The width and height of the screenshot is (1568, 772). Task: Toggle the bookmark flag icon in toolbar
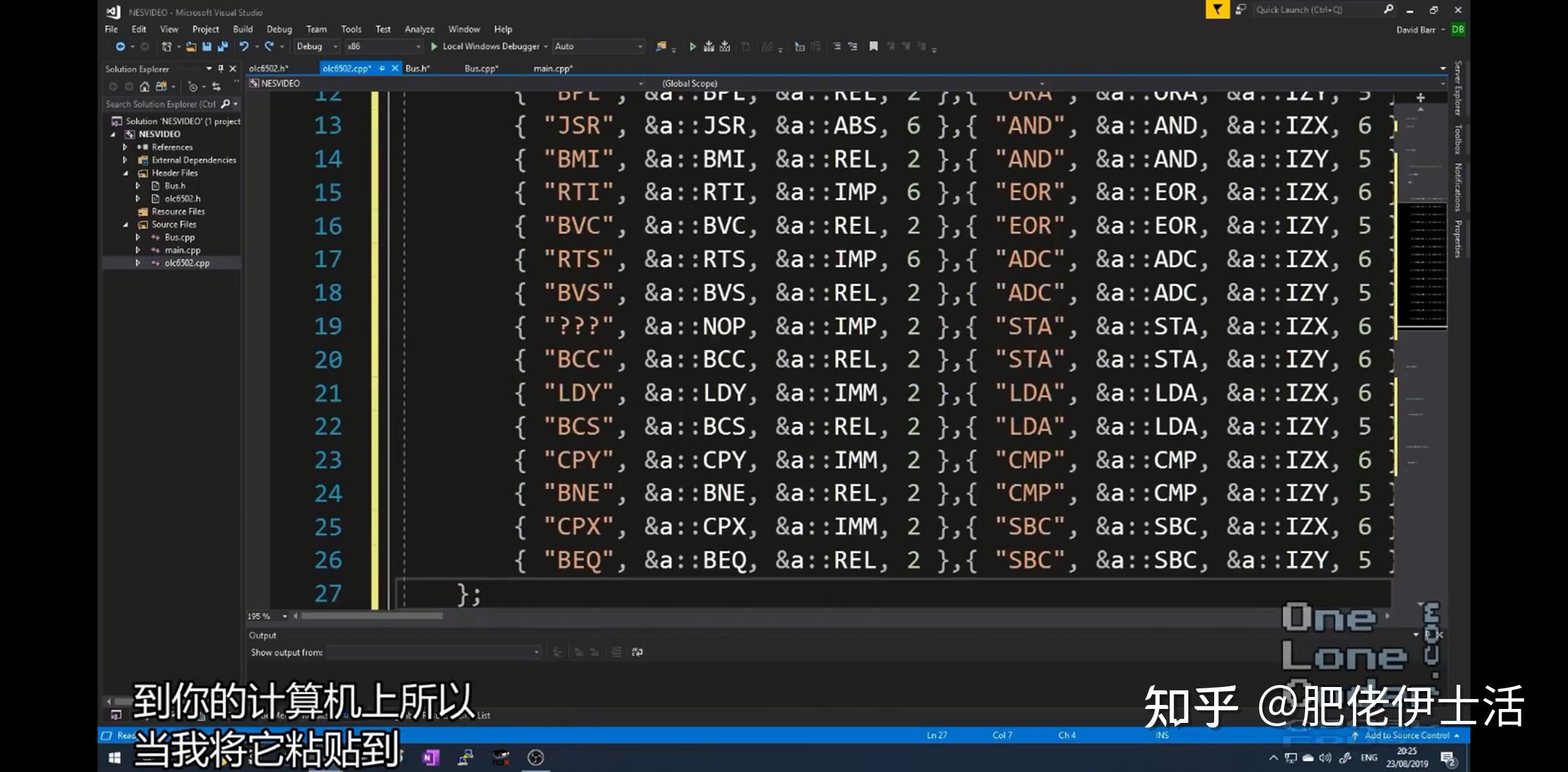(874, 46)
